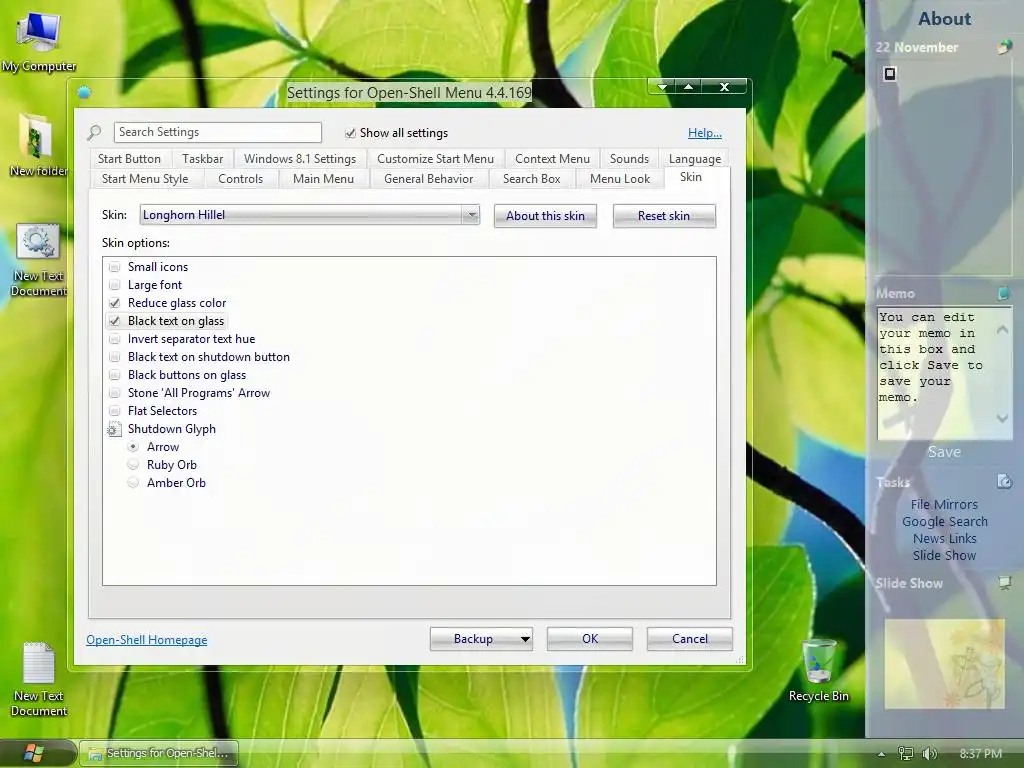Open the Help link

click(x=705, y=133)
